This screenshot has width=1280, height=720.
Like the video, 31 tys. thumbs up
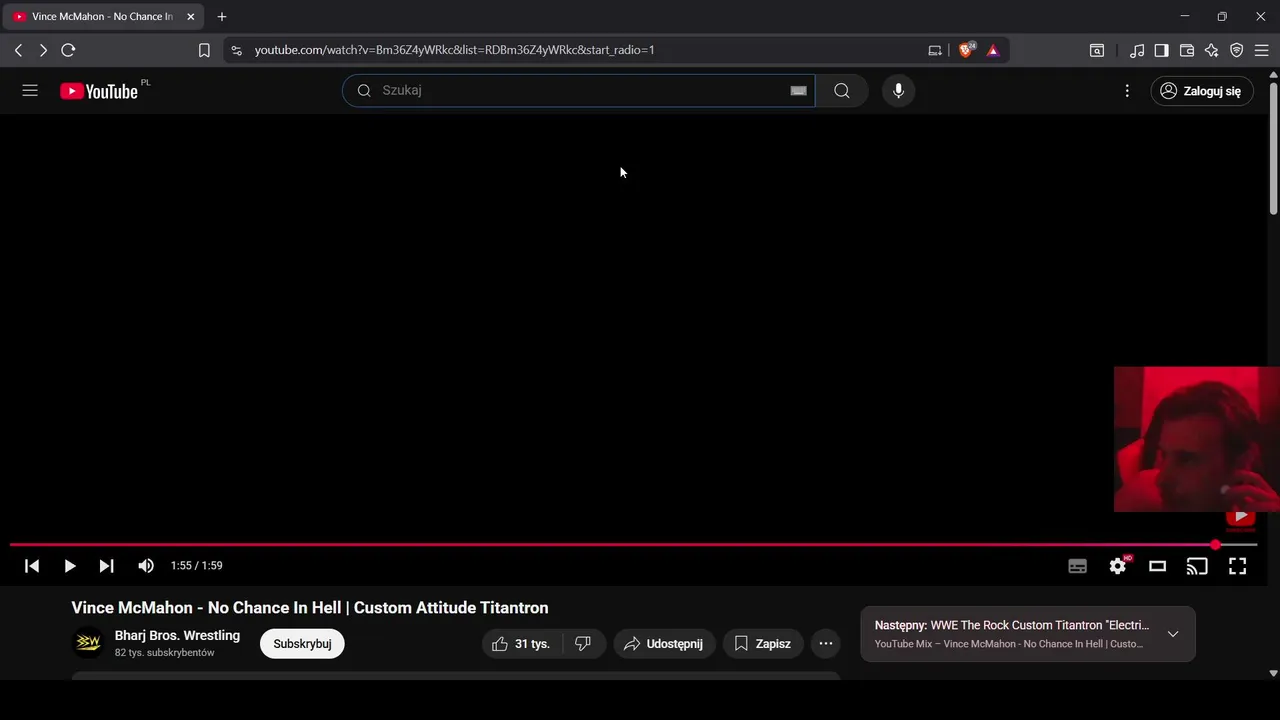tap(522, 644)
